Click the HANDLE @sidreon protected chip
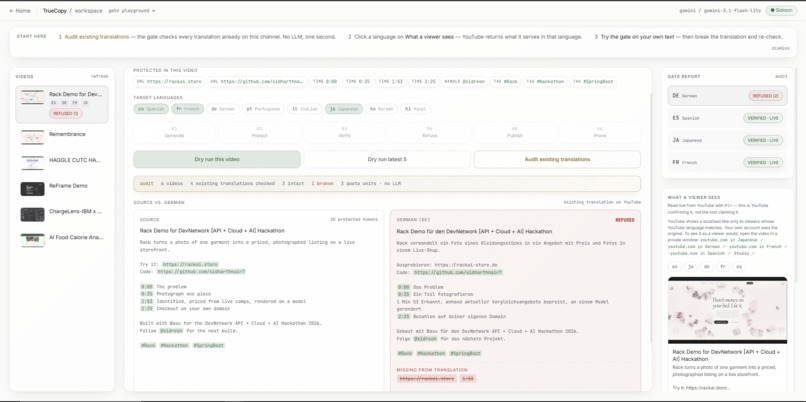Viewport: 806px width, 402px height. 465,81
